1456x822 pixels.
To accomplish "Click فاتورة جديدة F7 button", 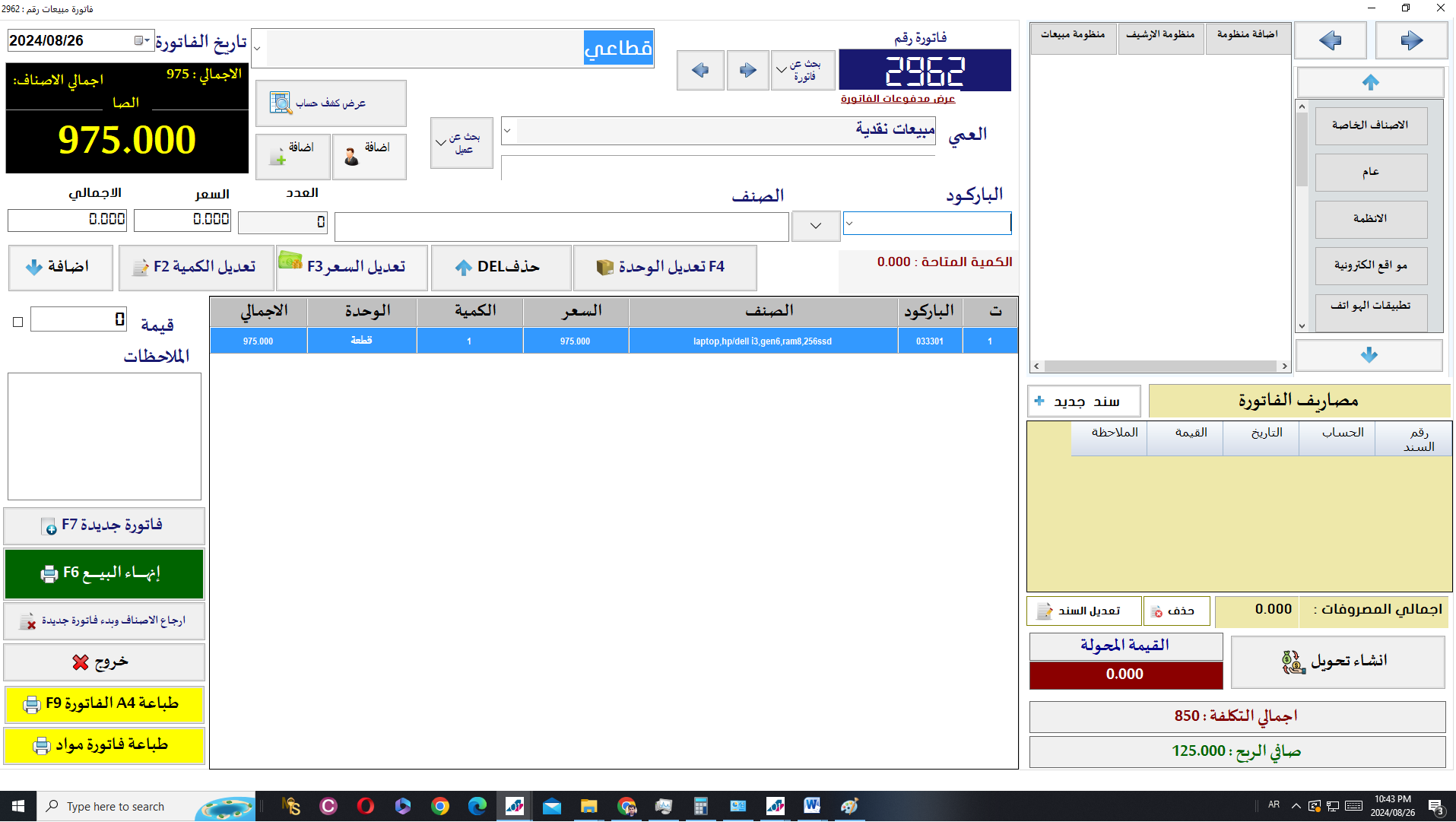I will click(x=104, y=526).
